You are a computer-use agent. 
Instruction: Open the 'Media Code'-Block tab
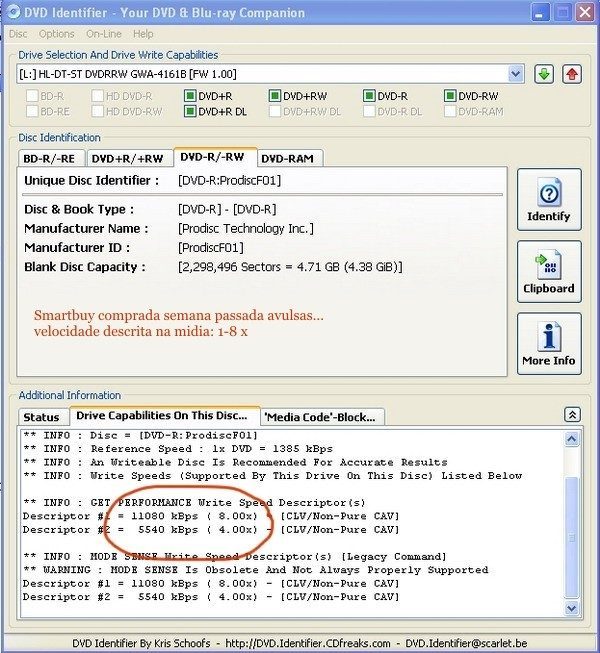(322, 417)
